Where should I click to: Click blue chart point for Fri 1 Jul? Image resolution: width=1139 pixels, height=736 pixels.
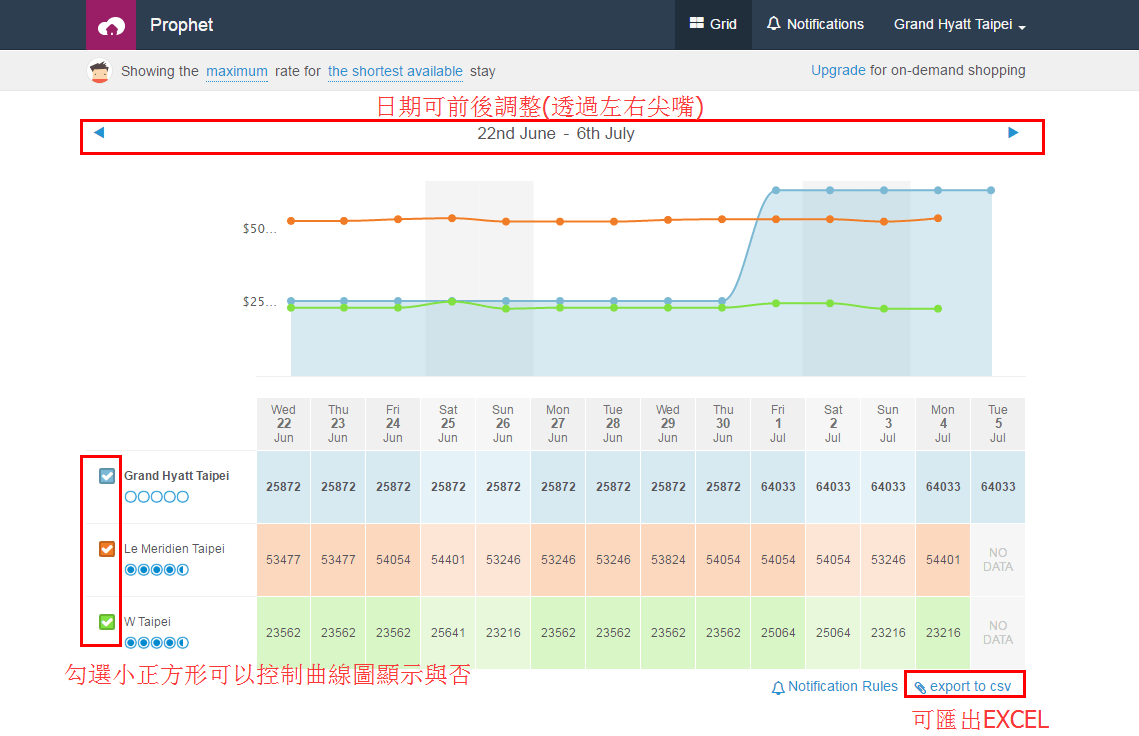point(776,190)
